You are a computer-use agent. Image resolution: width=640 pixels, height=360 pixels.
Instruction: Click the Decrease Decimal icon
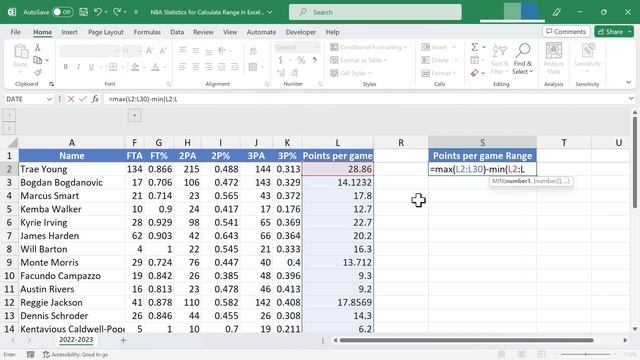click(x=295, y=73)
